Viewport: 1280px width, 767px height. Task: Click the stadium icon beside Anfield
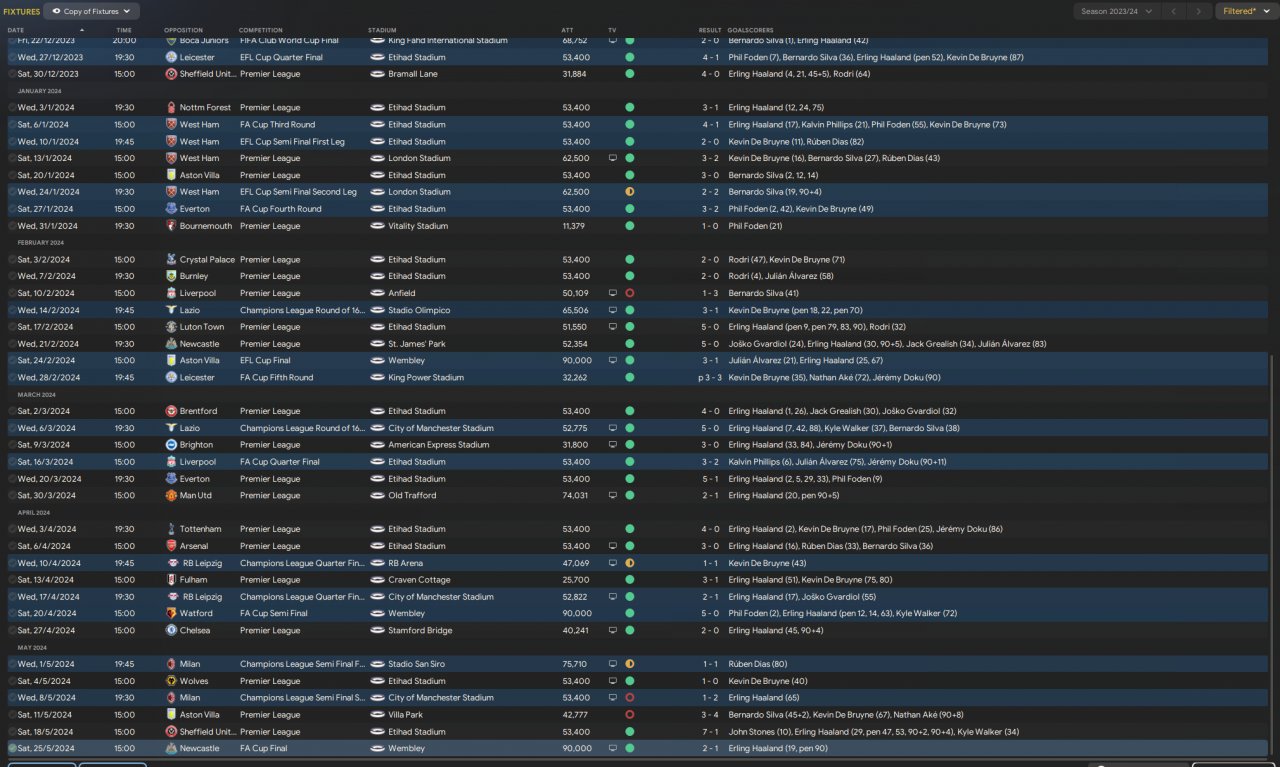pyautogui.click(x=377, y=293)
